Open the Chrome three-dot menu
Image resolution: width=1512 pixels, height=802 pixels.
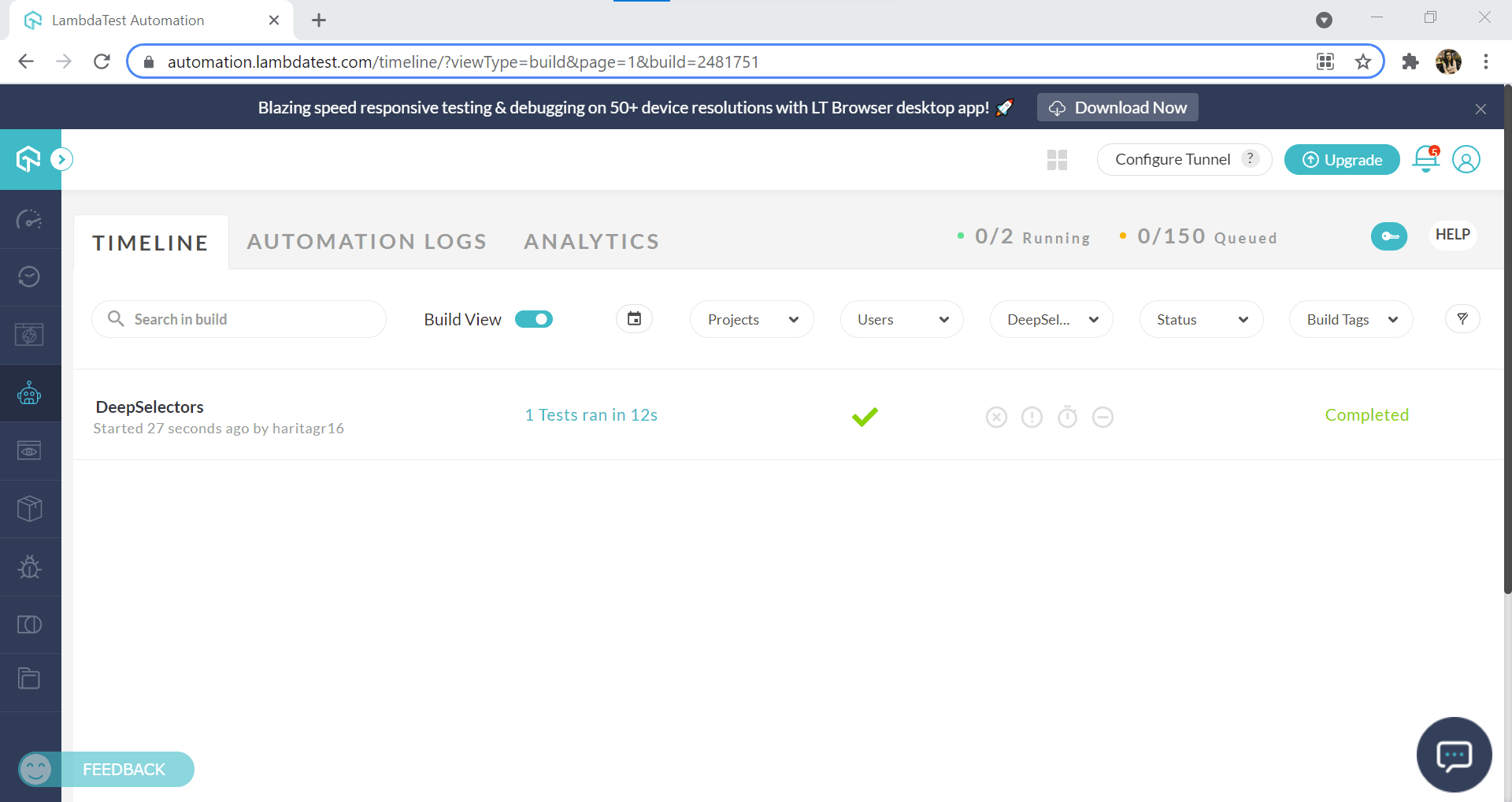pyautogui.click(x=1486, y=61)
